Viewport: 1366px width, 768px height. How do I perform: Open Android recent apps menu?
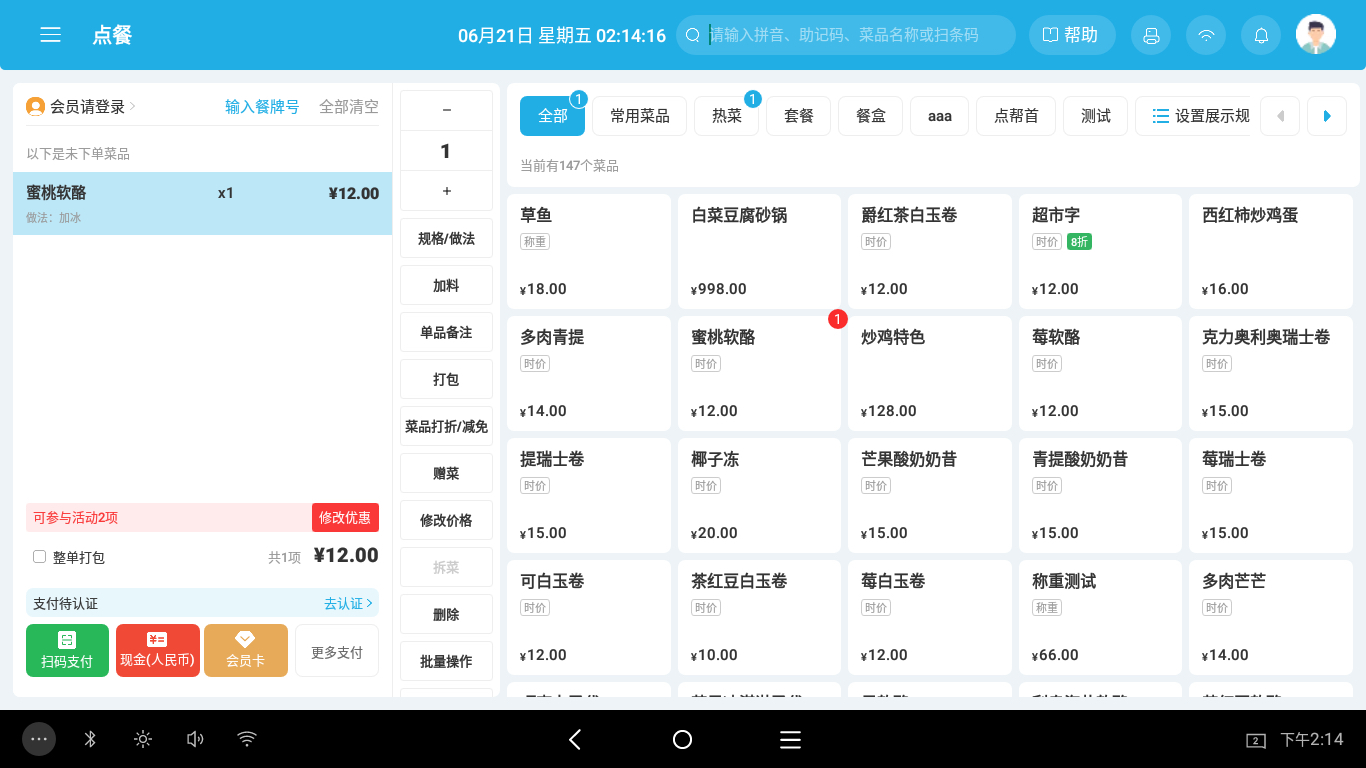pyautogui.click(x=790, y=739)
